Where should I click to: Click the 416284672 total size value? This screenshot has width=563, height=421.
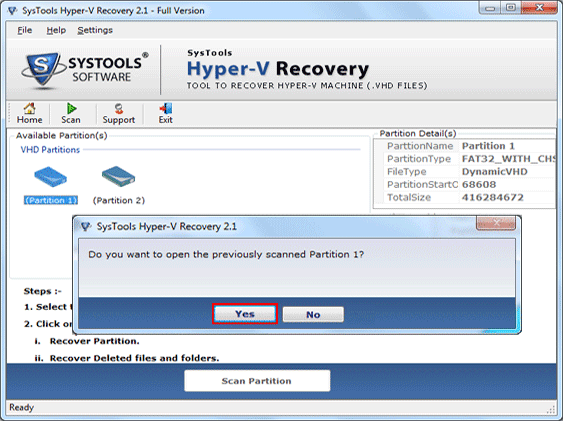click(493, 197)
